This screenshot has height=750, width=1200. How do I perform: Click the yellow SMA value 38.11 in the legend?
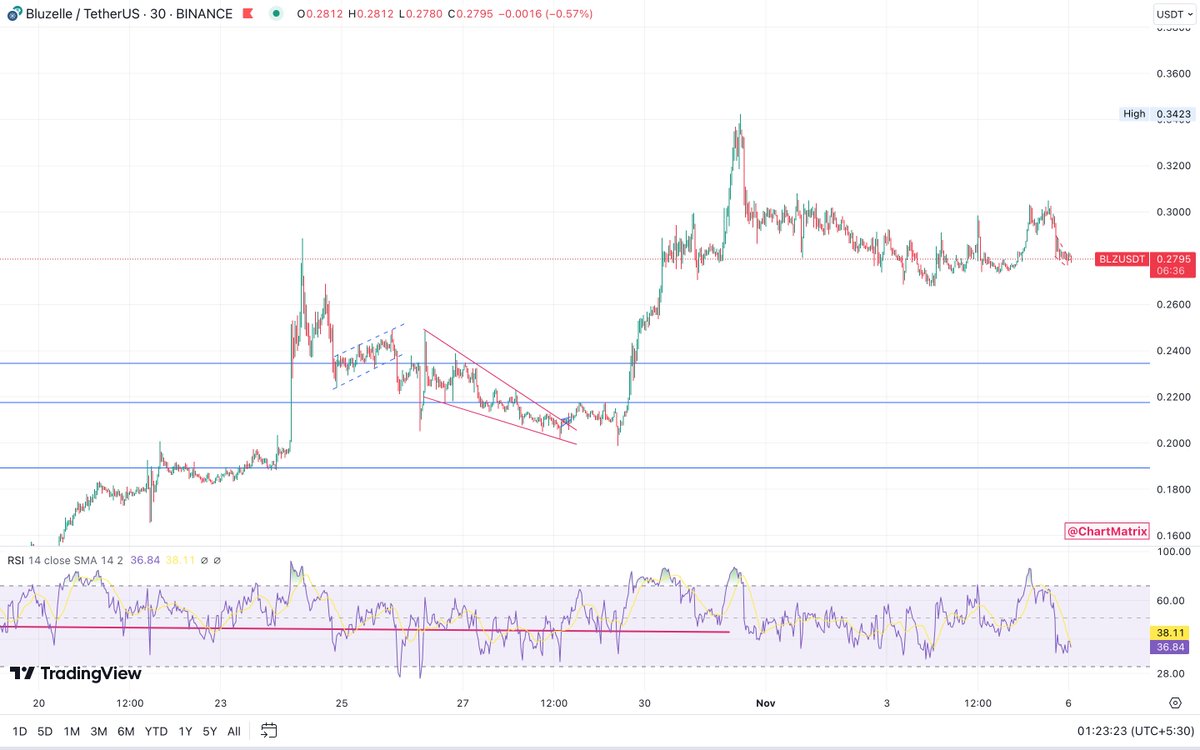point(179,560)
